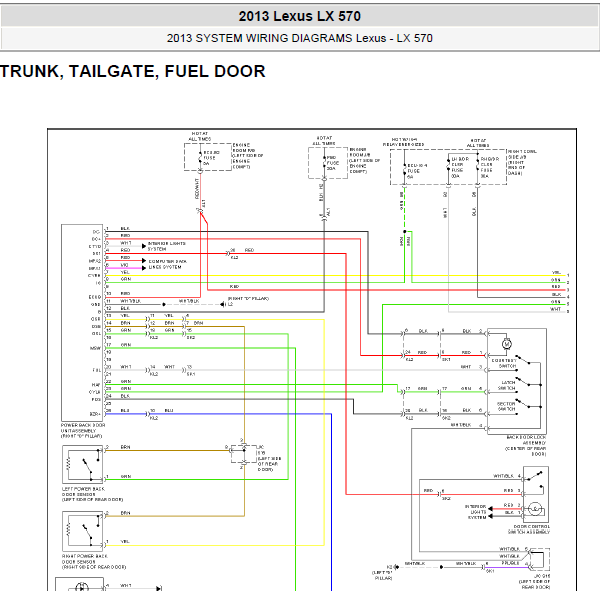Click the J/C S16 junction connector box
600x591 pixels.
pos(244,454)
